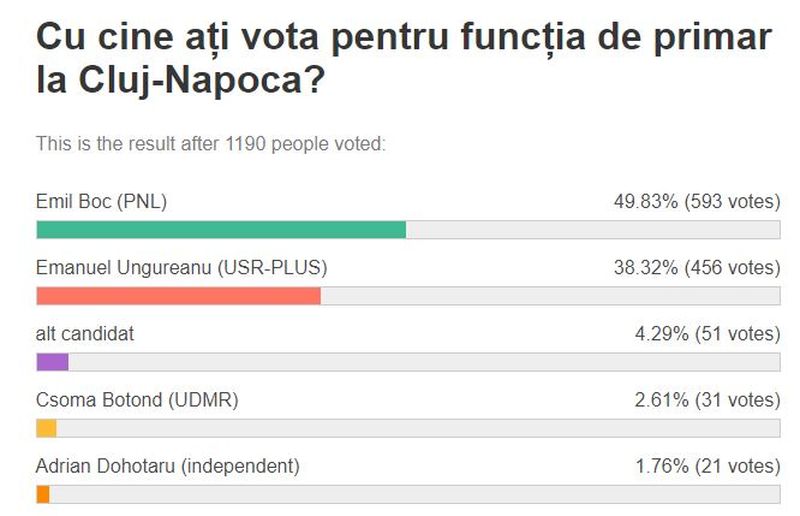Select the 'alt candidat' option label

coord(85,334)
